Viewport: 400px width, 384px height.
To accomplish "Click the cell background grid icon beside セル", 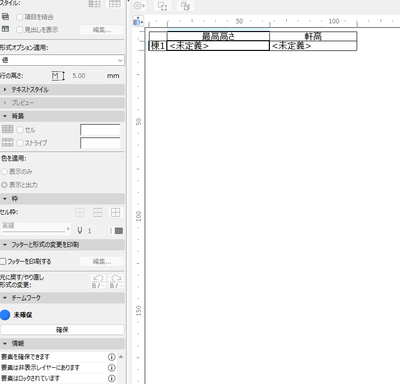I will tap(8, 129).
